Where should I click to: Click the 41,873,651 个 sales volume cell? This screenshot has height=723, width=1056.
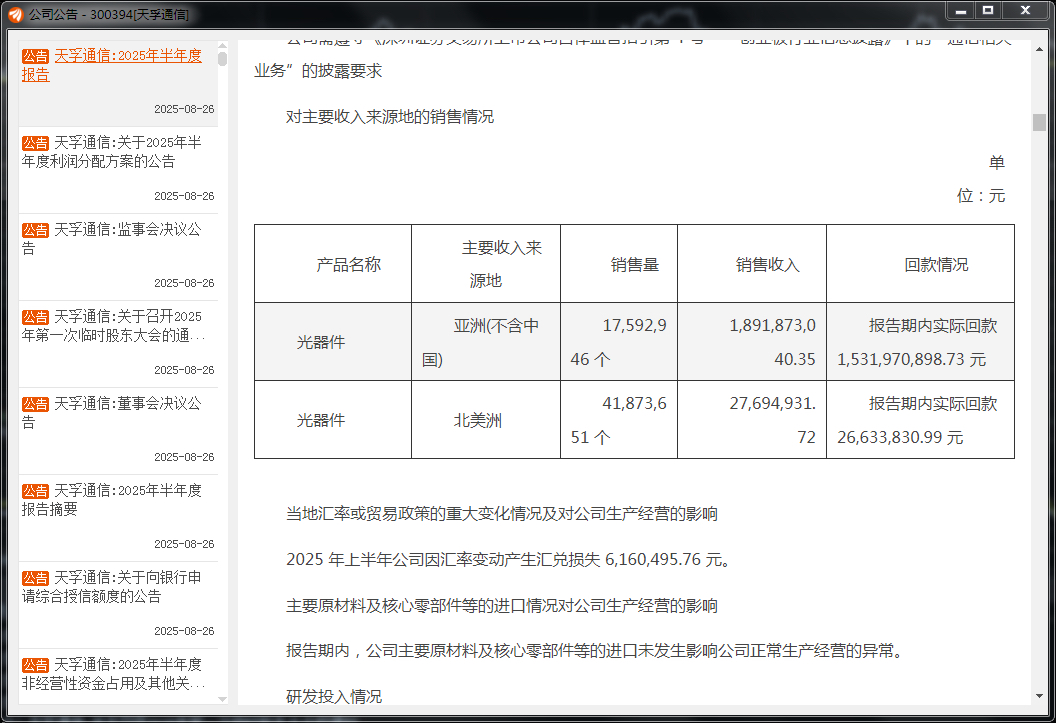click(619, 420)
